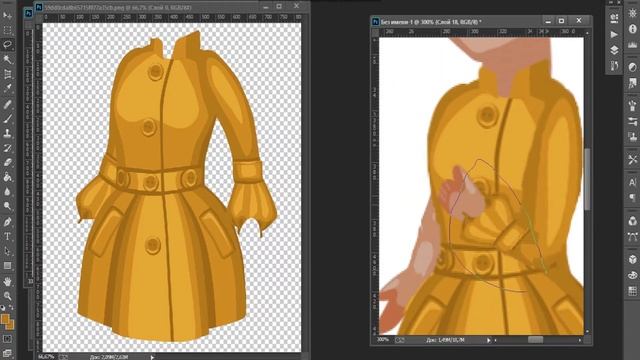The image size is (640, 360).
Task: Open the Channels panel icon
Action: point(632,221)
